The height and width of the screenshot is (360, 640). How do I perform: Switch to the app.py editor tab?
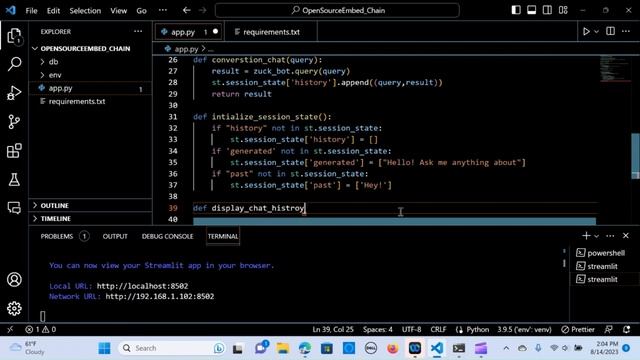pos(188,32)
